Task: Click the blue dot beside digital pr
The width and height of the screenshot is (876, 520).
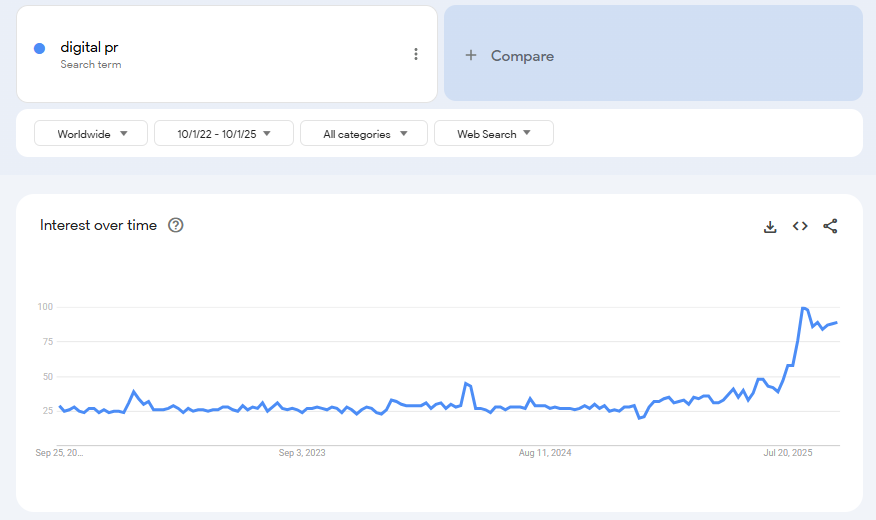Action: 40,48
